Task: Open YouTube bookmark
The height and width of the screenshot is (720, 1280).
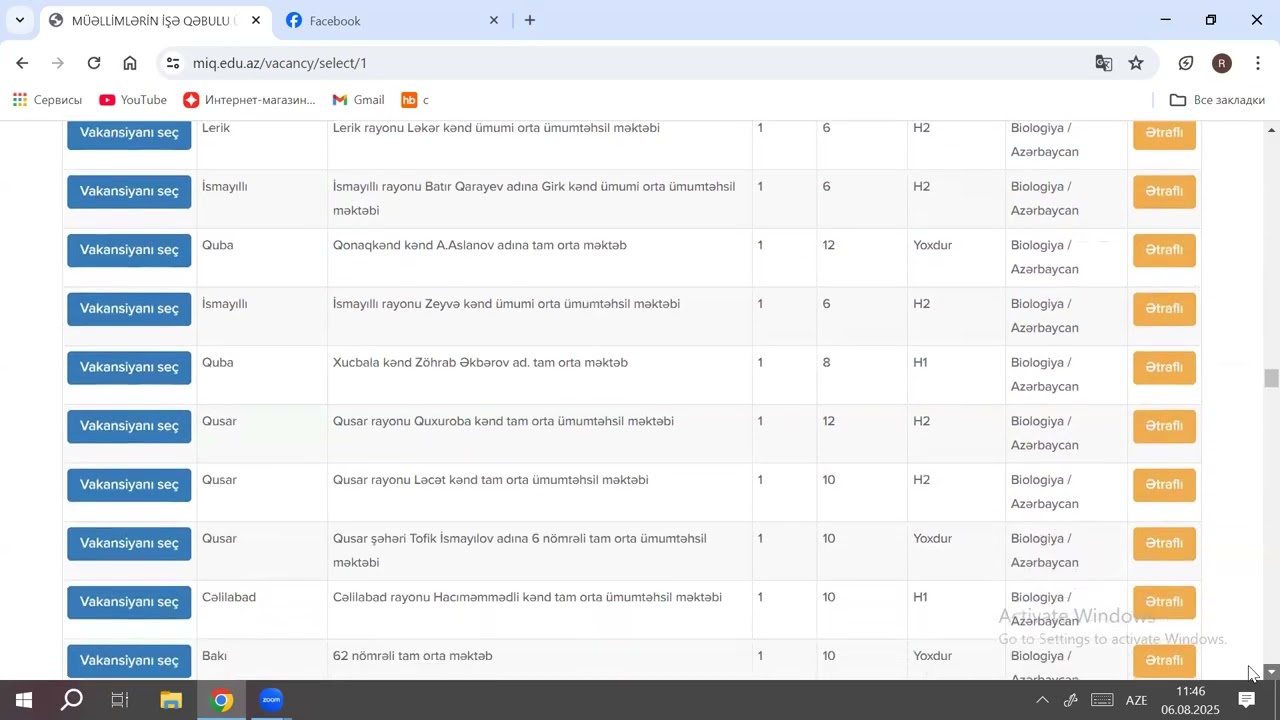Action: tap(133, 100)
